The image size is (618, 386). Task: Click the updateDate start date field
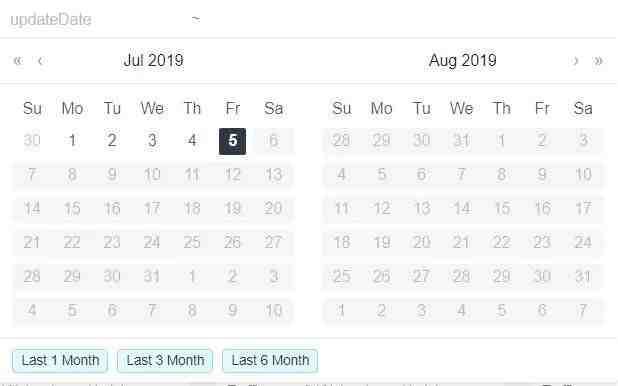tap(99, 19)
